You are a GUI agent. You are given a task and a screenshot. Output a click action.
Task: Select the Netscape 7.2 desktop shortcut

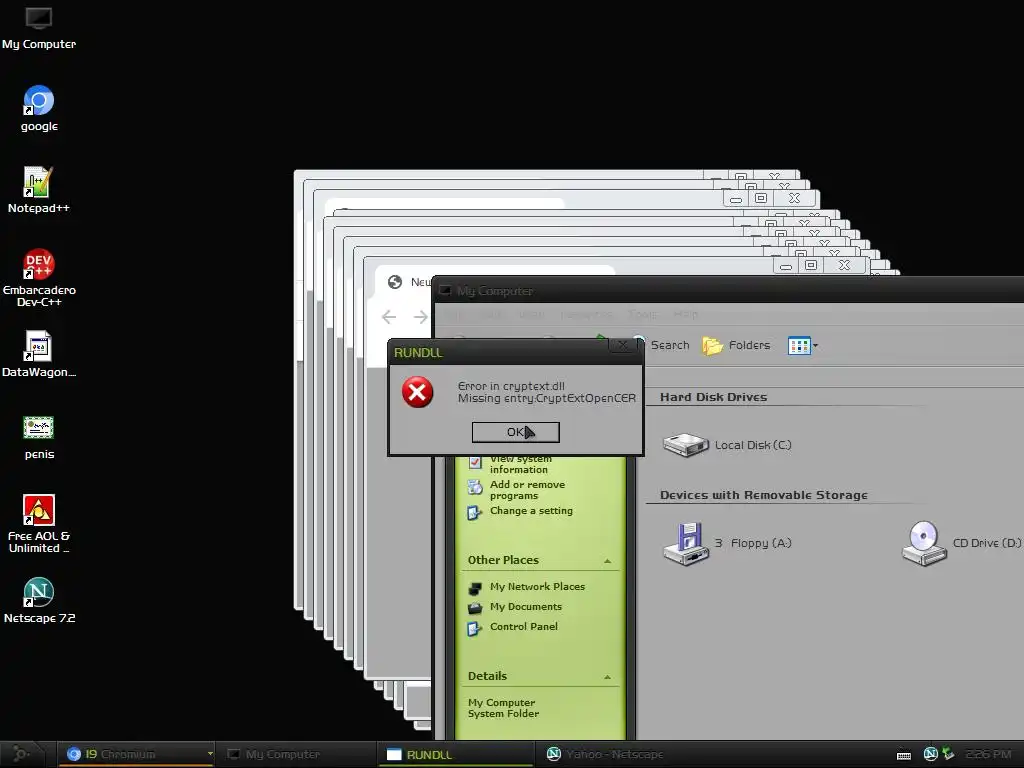pyautogui.click(x=39, y=601)
